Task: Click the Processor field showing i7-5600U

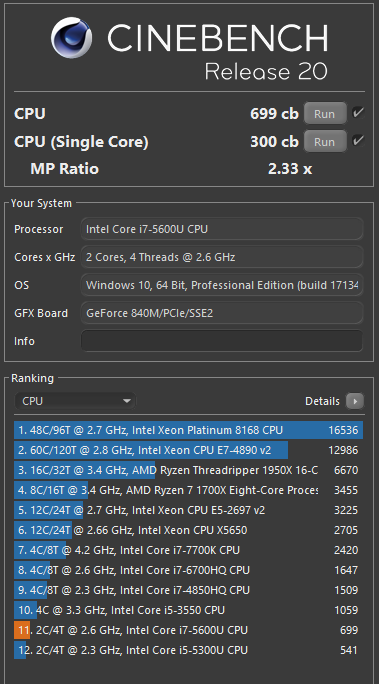Action: click(222, 229)
